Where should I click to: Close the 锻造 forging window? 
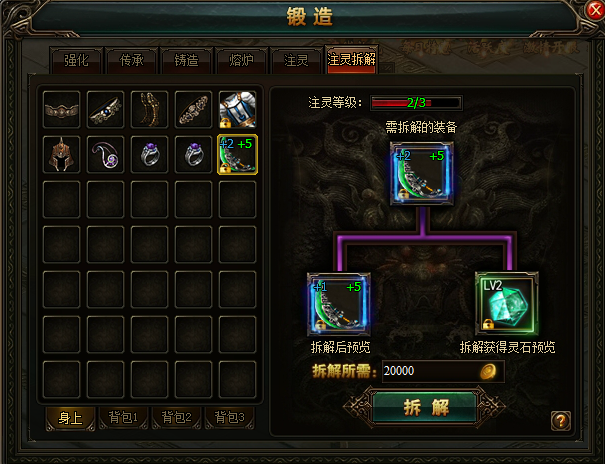[595, 10]
